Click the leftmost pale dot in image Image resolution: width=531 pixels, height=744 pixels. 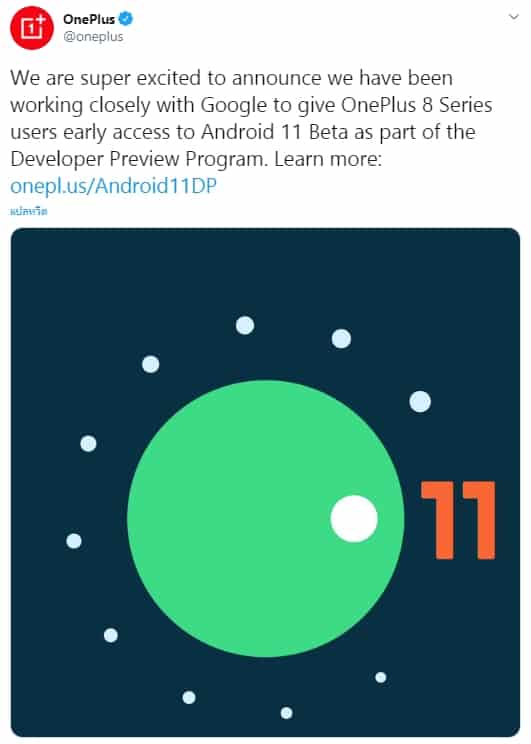74,540
